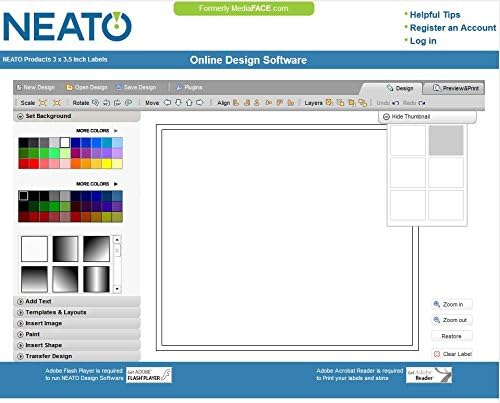Pick the light blue swatch ending the upper palette's top row
Image resolution: width=500 pixels, height=403 pixels.
(x=117, y=143)
